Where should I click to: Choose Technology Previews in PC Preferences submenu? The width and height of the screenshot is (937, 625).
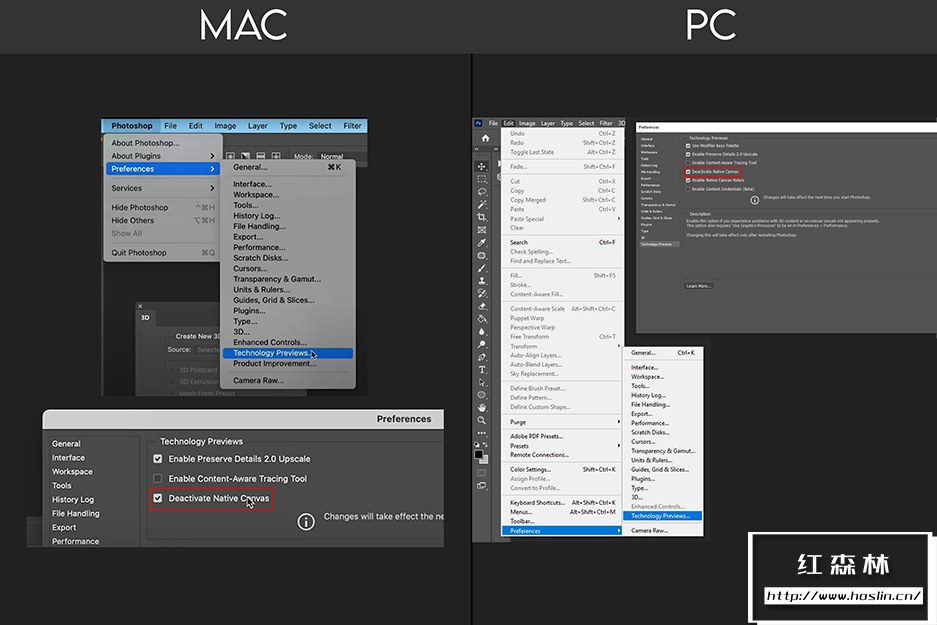click(663, 516)
